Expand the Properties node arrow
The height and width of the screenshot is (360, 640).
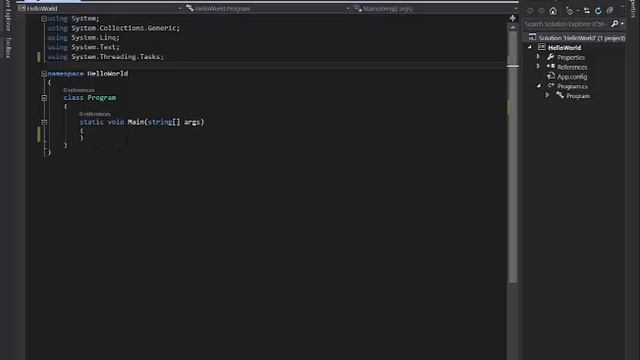(538, 57)
